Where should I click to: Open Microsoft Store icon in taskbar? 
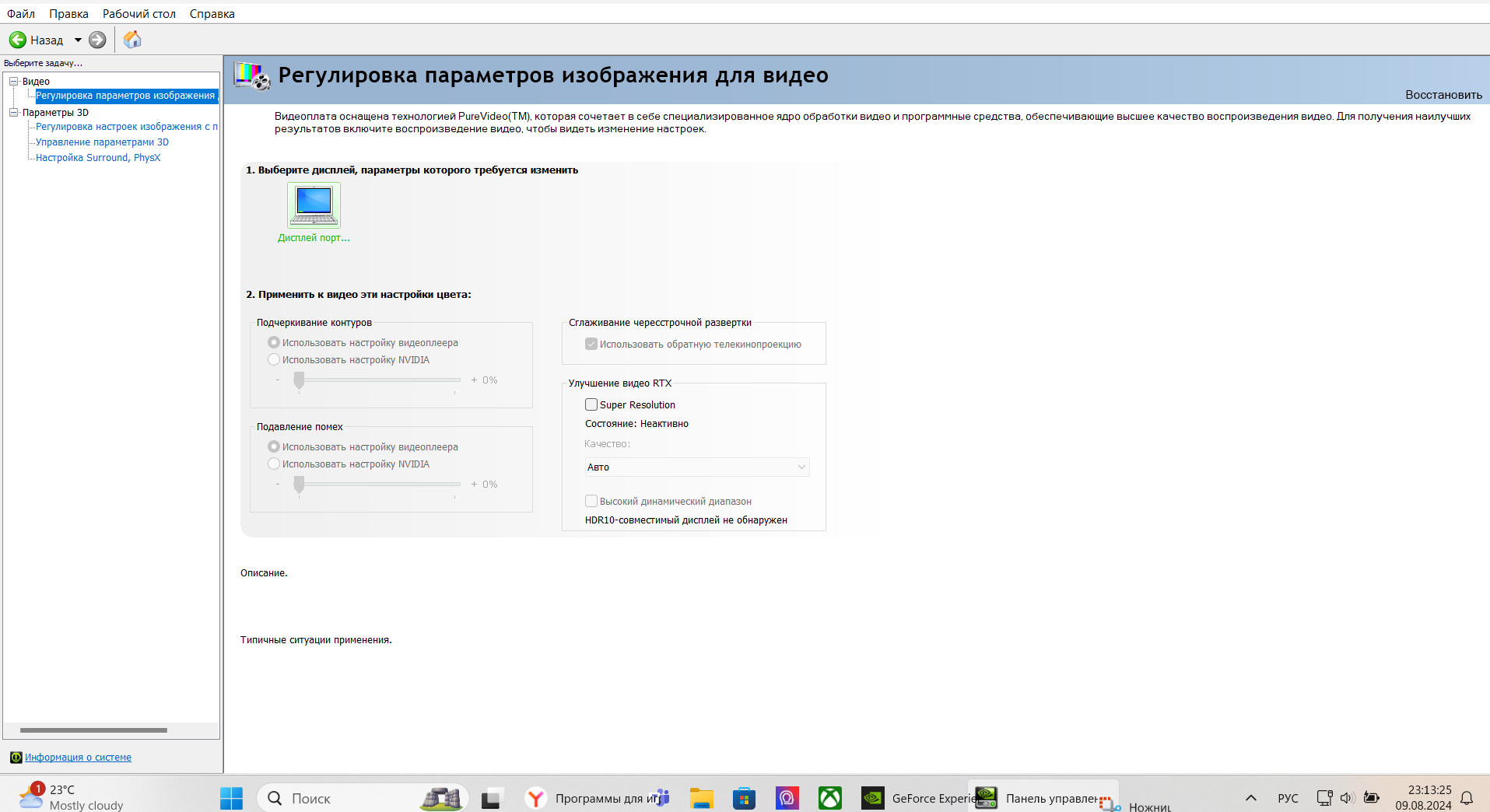(744, 798)
